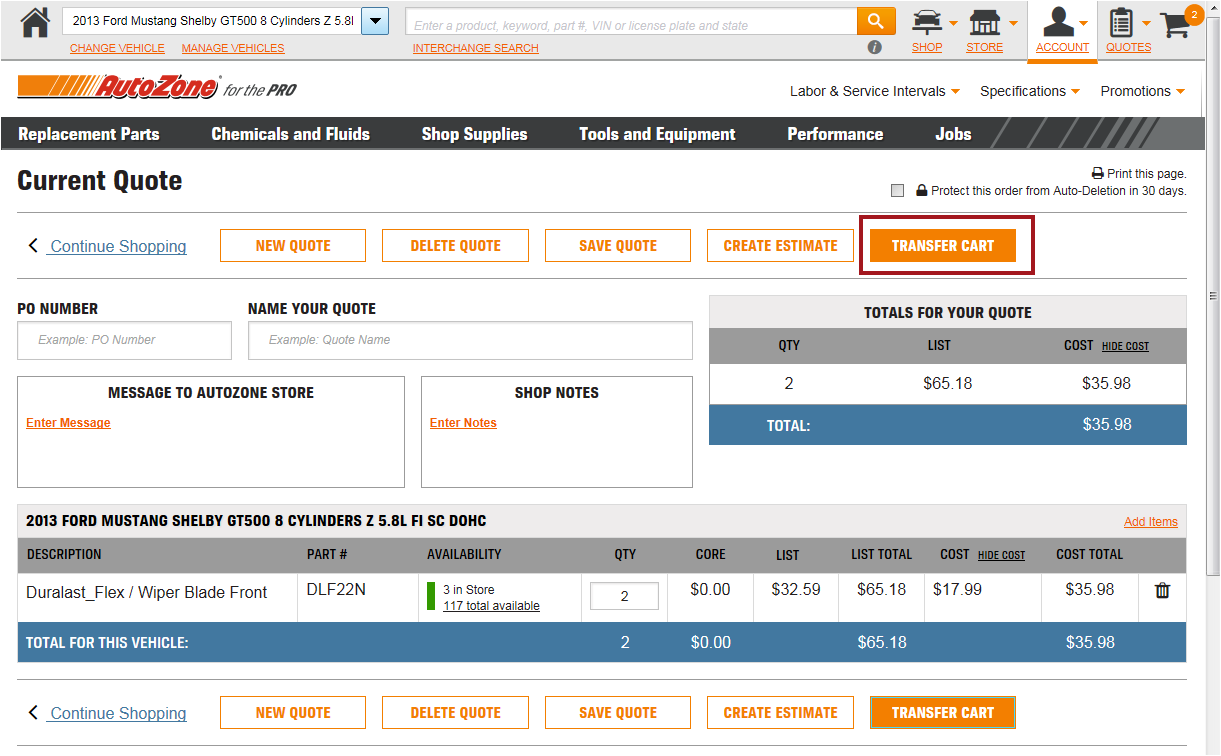
Task: Expand the vehicle selector dropdown arrow
Action: tap(375, 21)
